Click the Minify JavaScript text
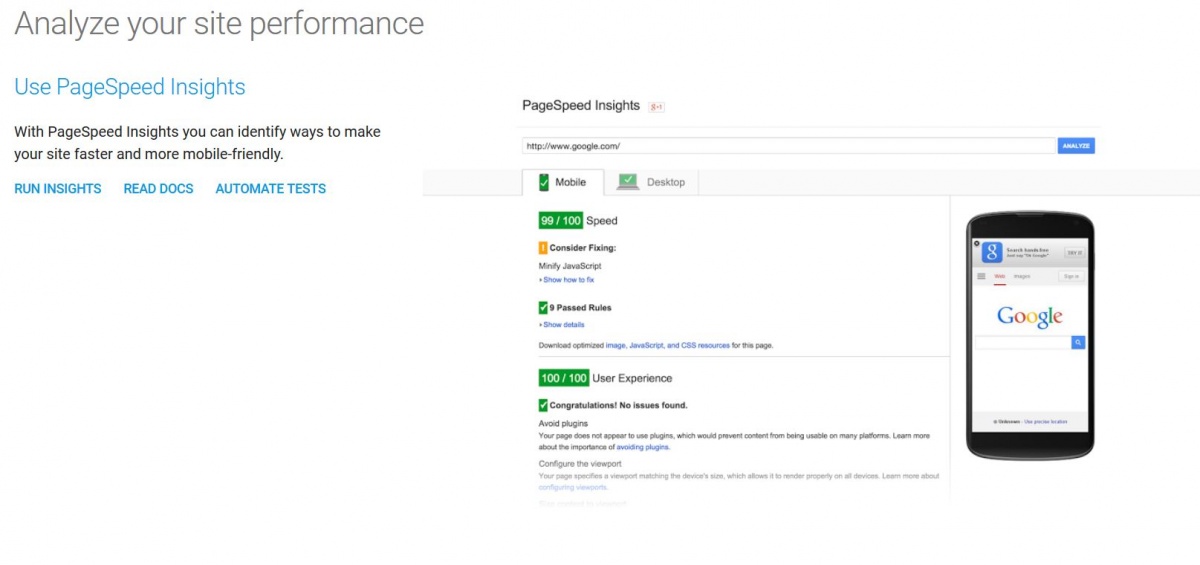The width and height of the screenshot is (1200, 565). point(570,266)
